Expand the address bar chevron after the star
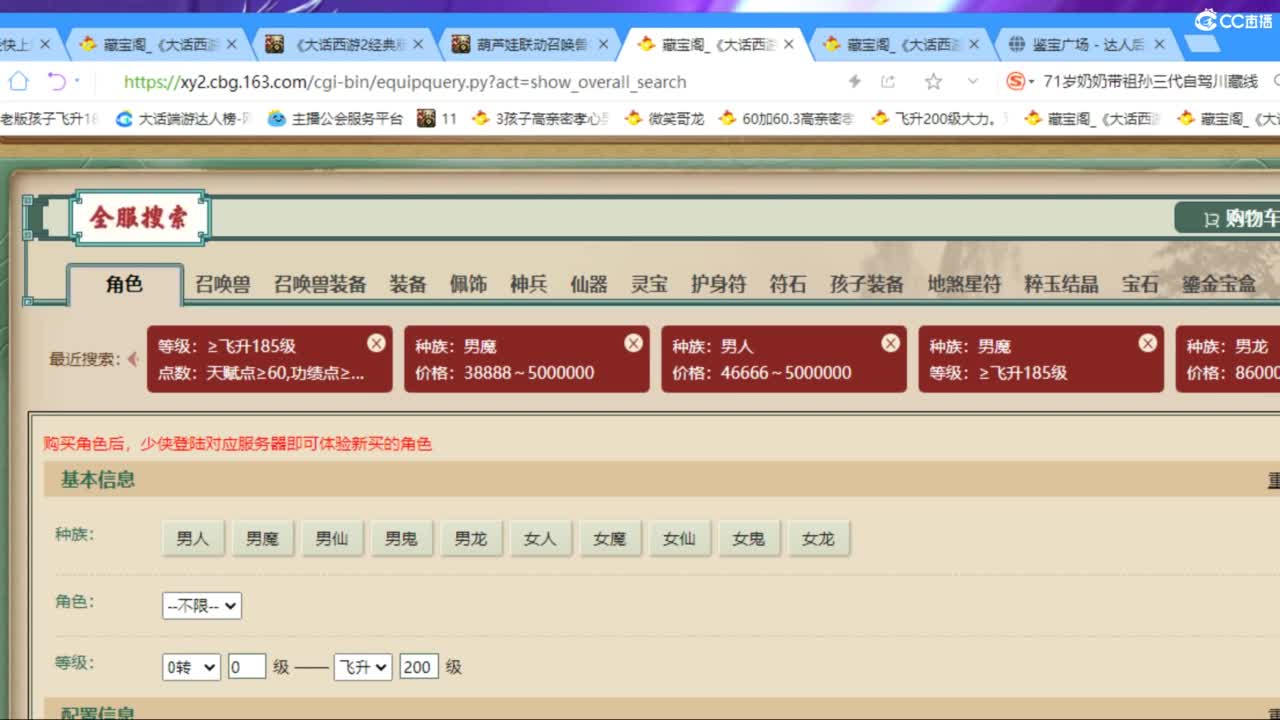This screenshot has height=720, width=1280. click(972, 81)
